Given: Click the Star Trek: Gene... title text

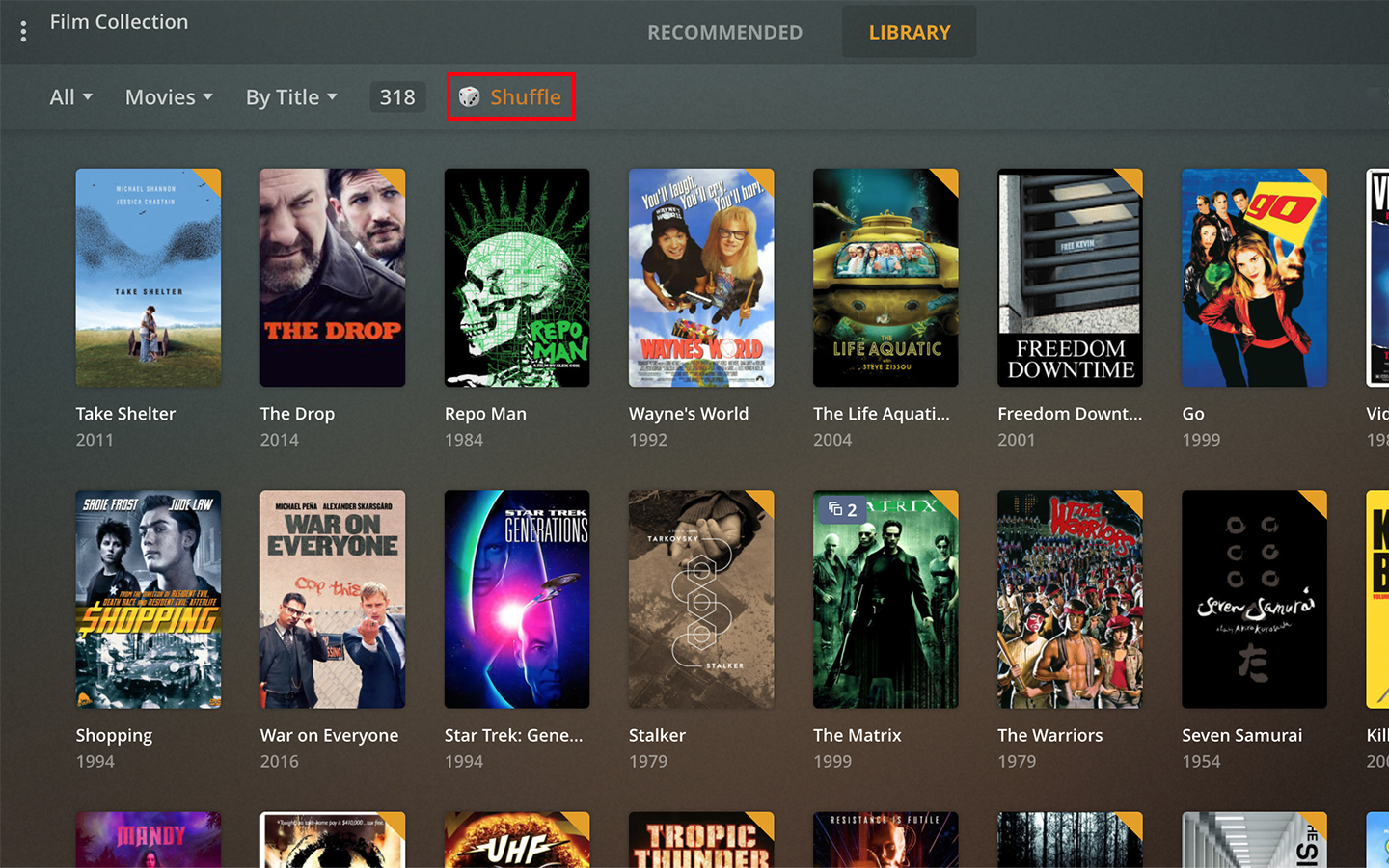Looking at the screenshot, I should [x=514, y=735].
